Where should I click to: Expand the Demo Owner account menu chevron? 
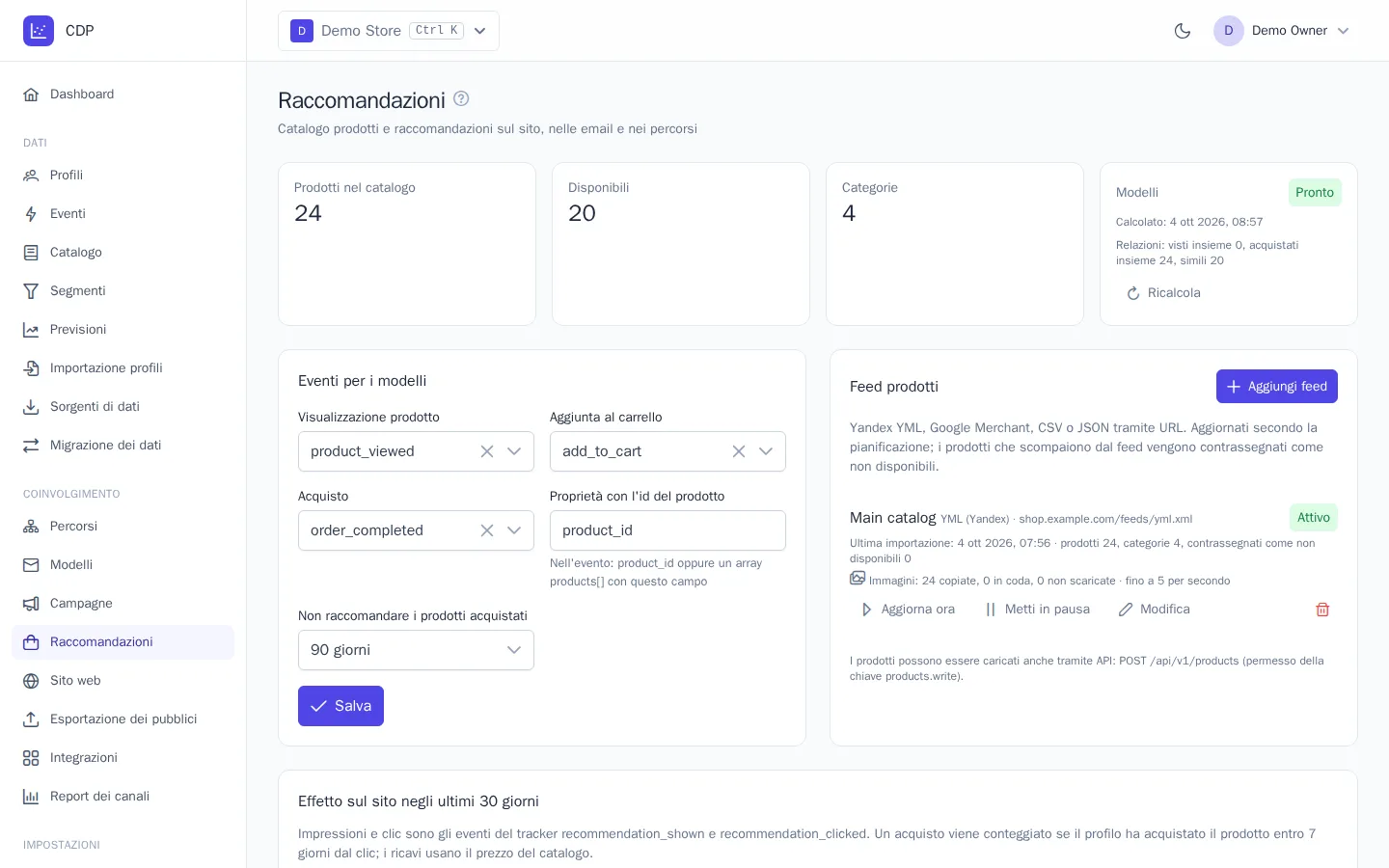tap(1343, 31)
